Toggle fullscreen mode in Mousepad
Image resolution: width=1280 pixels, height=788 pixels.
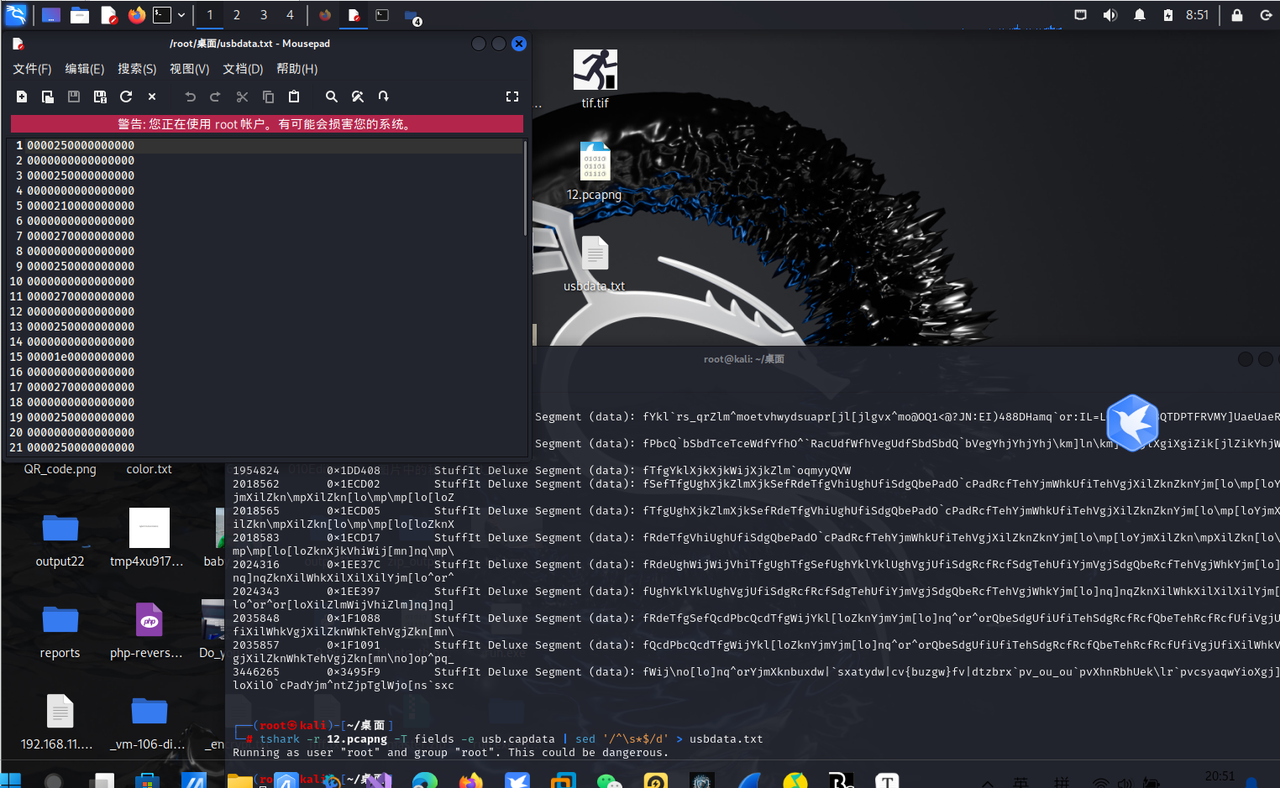point(512,96)
